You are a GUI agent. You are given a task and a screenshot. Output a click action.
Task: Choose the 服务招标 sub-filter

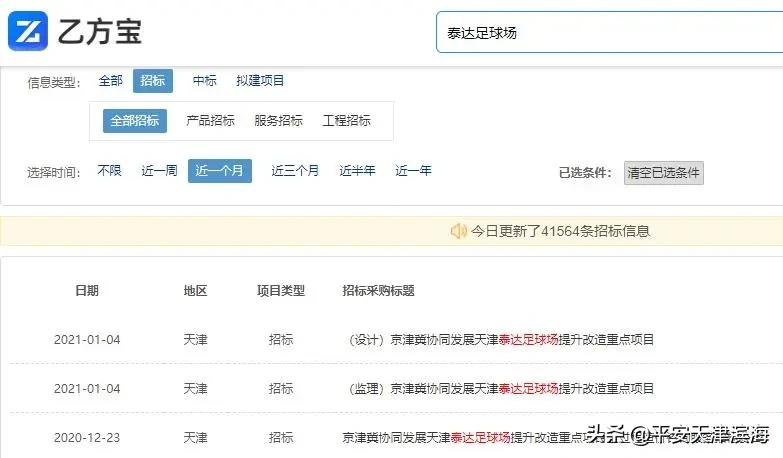point(278,121)
